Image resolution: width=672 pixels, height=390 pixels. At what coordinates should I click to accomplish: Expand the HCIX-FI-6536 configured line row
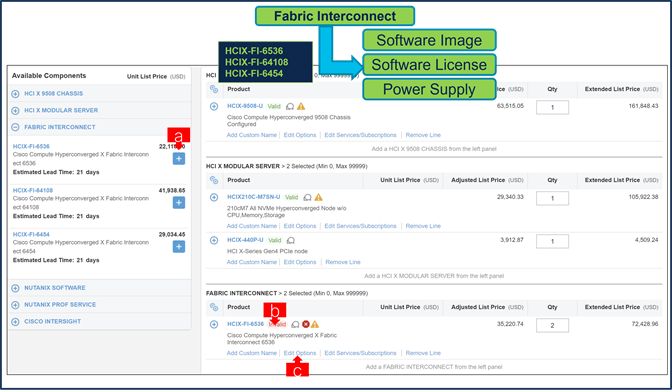214,324
